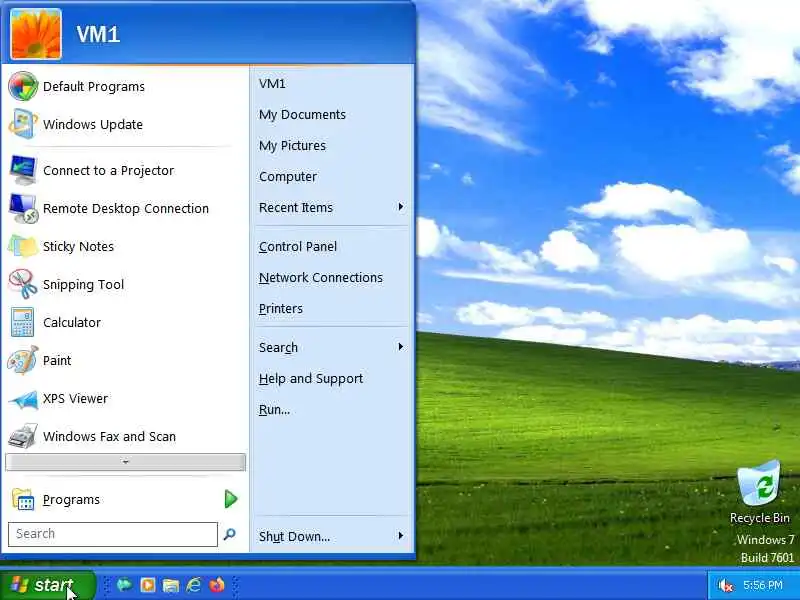Open the Recycle Bin on the desktop
Image resolution: width=800 pixels, height=600 pixels.
coord(759,492)
